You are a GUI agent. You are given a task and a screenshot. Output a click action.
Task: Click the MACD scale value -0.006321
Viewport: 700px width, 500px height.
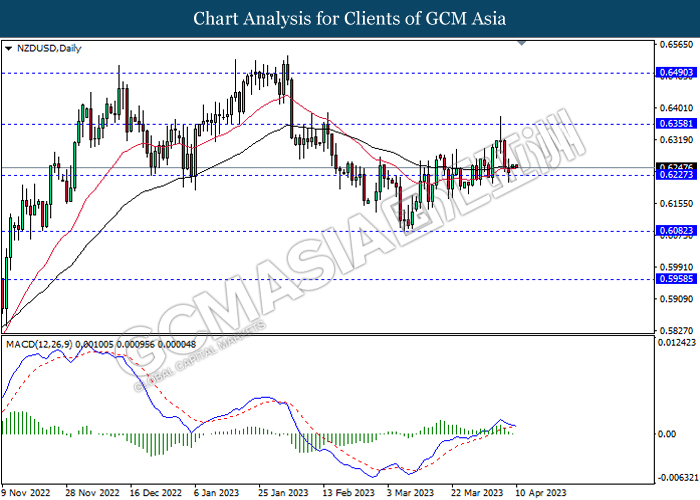tap(677, 478)
